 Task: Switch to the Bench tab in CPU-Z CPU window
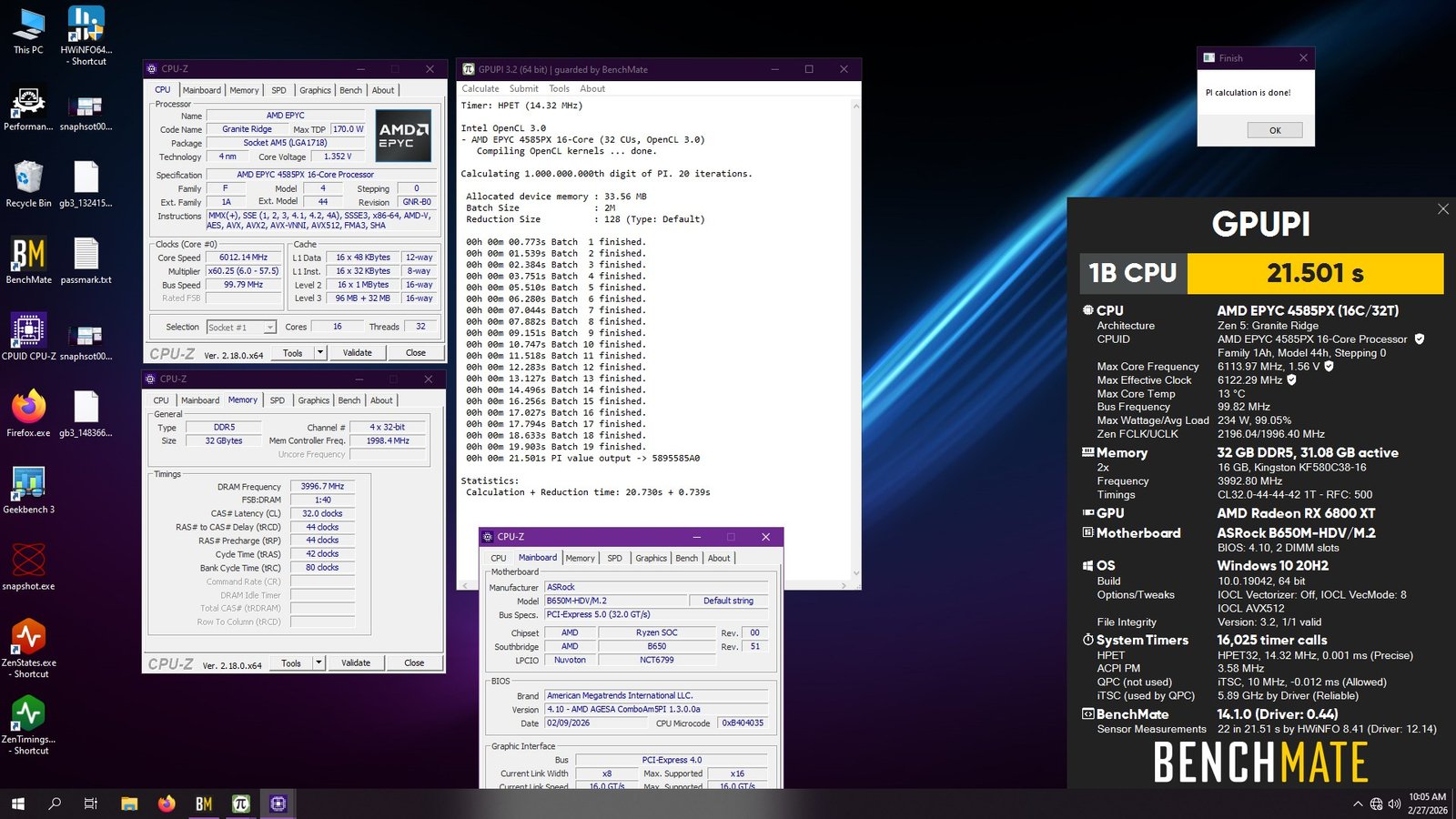tap(350, 90)
